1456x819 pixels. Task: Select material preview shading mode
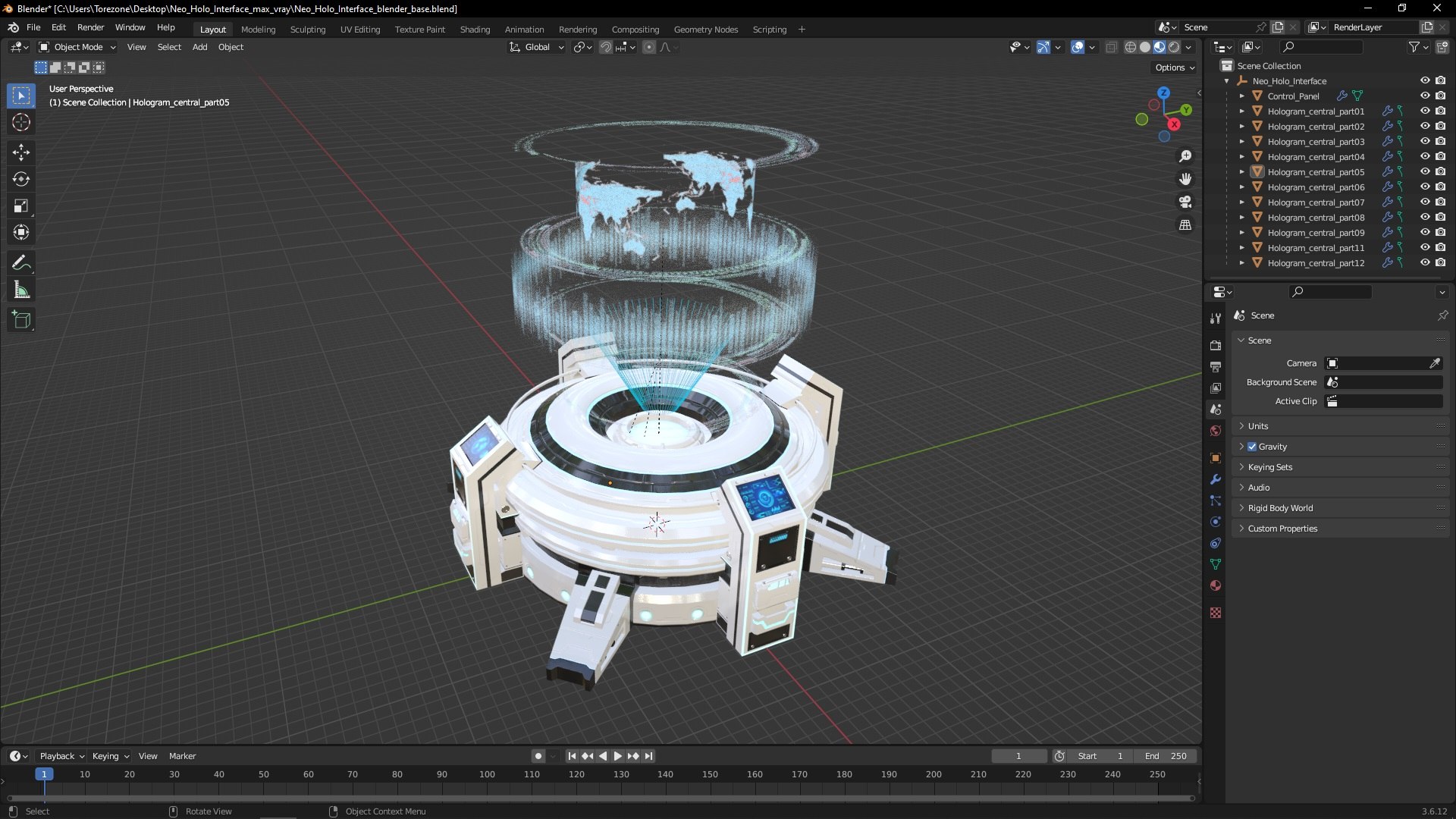(x=1159, y=47)
